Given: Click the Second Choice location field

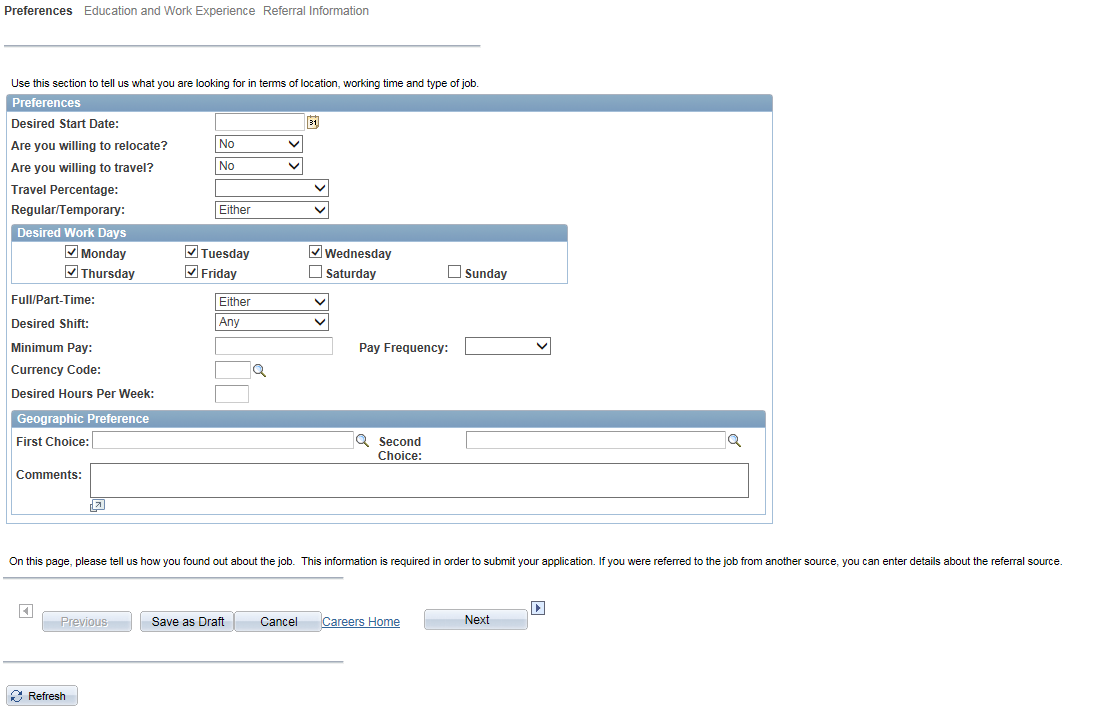Looking at the screenshot, I should [x=596, y=440].
